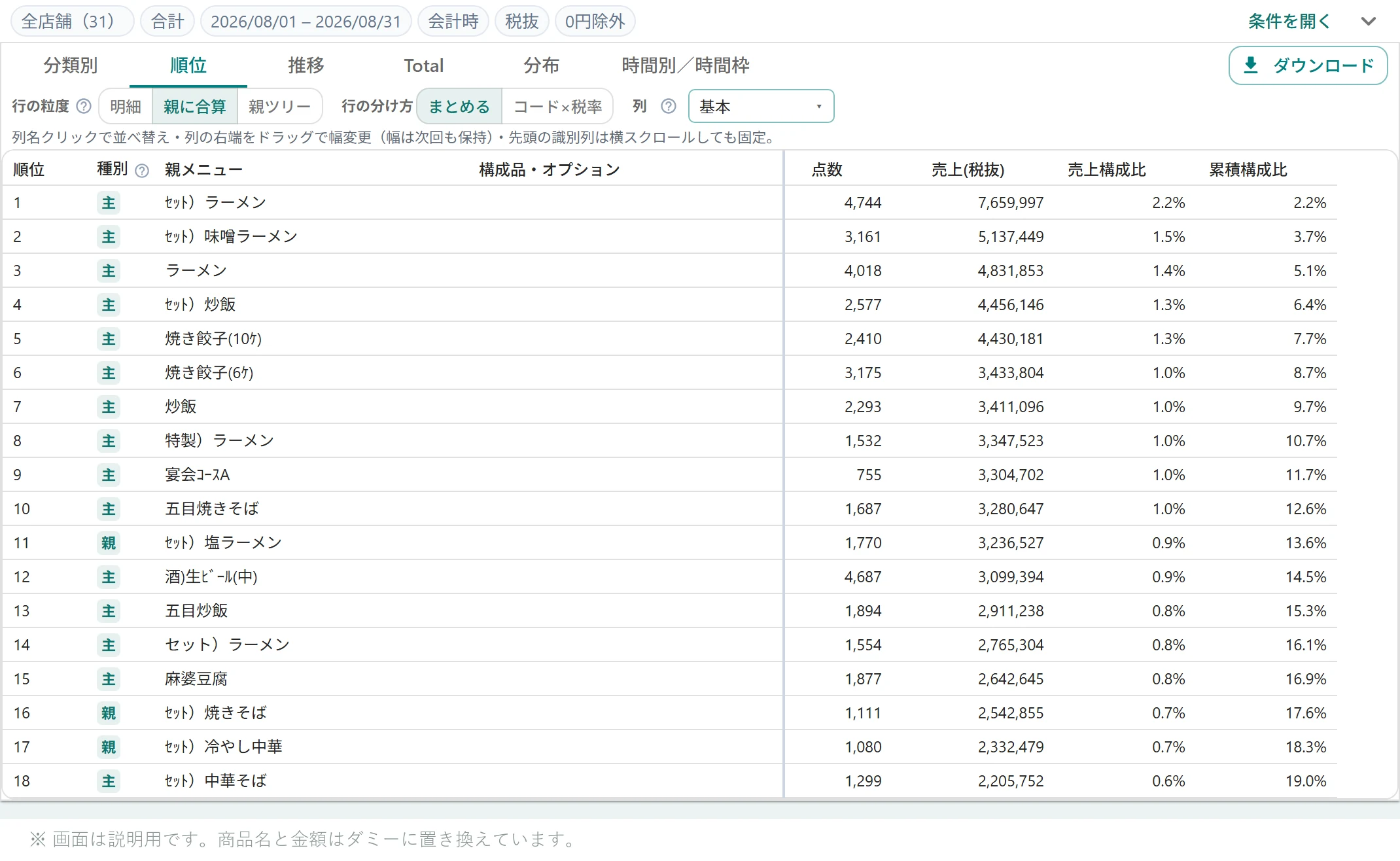Click the 親 badge for ｾｯﾄ）焼きそば
The width and height of the screenshot is (1400, 861).
click(x=109, y=712)
